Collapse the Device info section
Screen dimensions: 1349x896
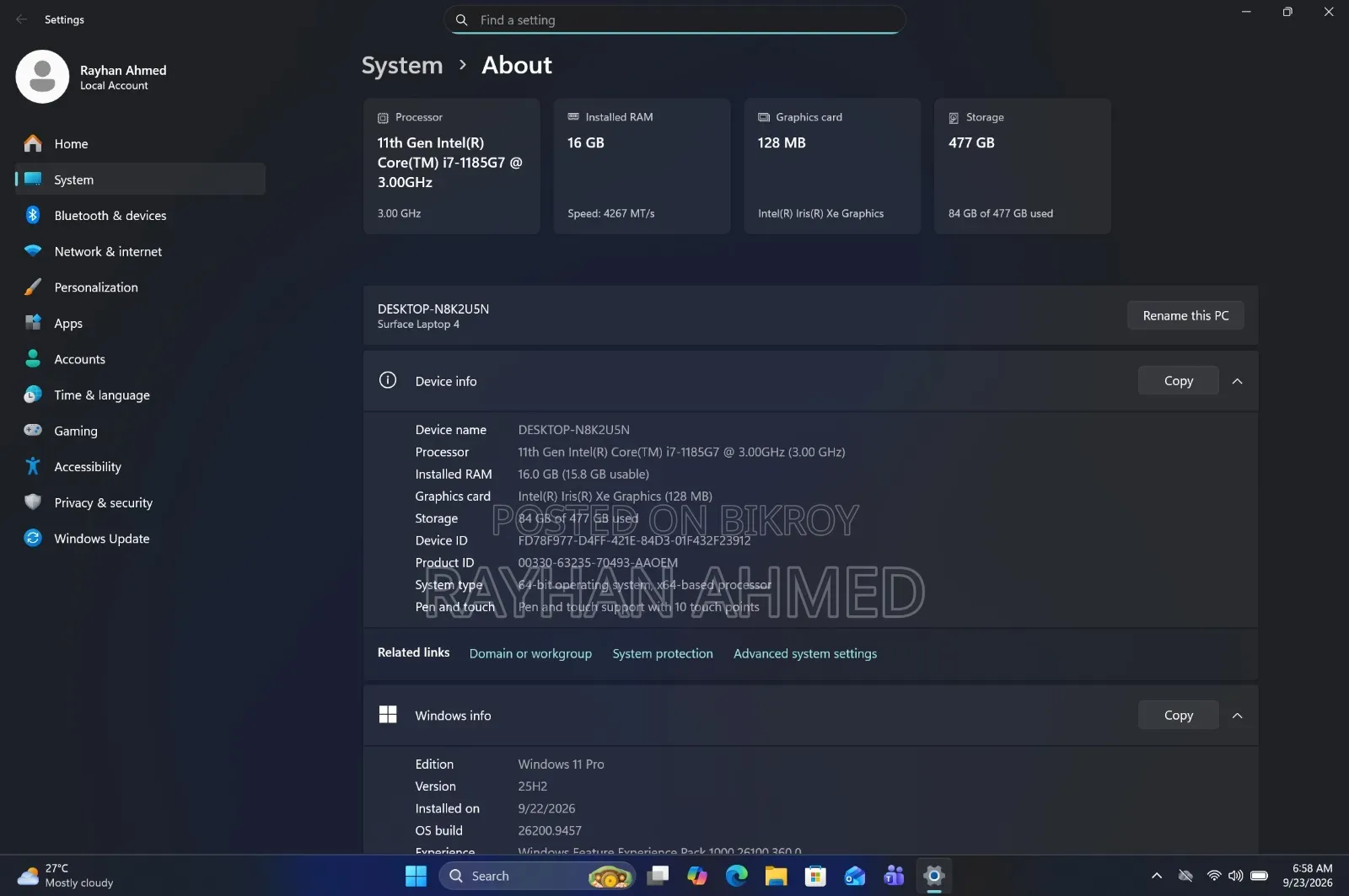pyautogui.click(x=1237, y=381)
